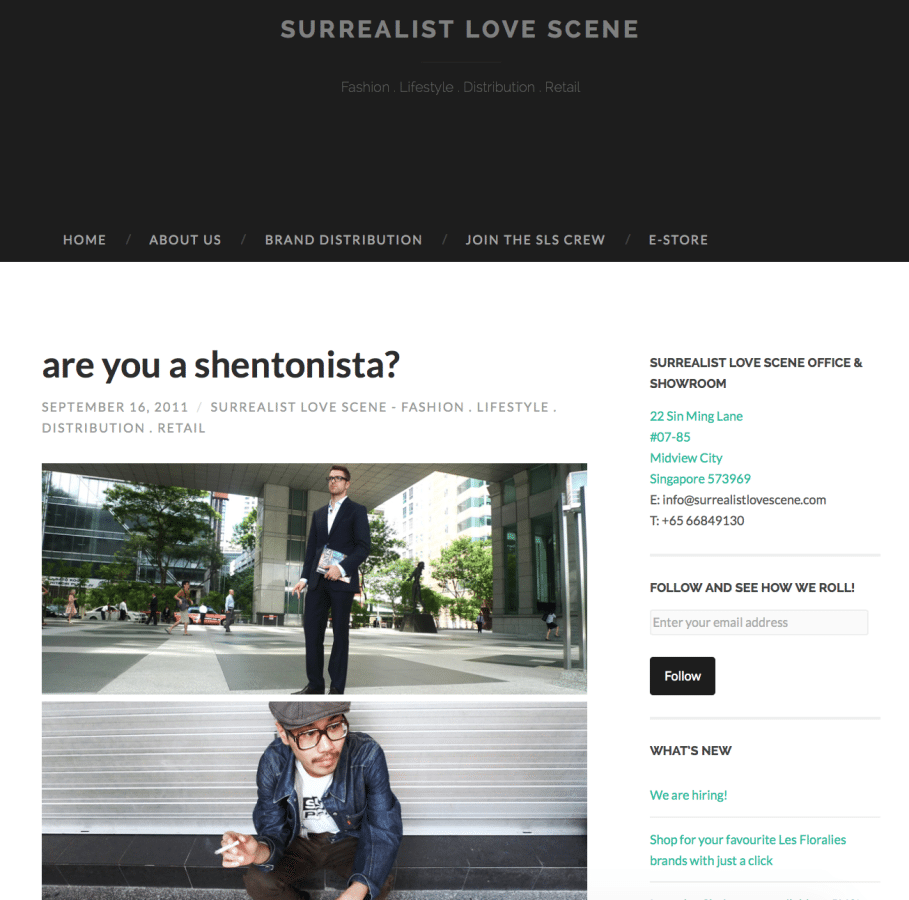Image resolution: width=909 pixels, height=900 pixels.
Task: Click the Singapore 573969 address line
Action: [x=700, y=479]
